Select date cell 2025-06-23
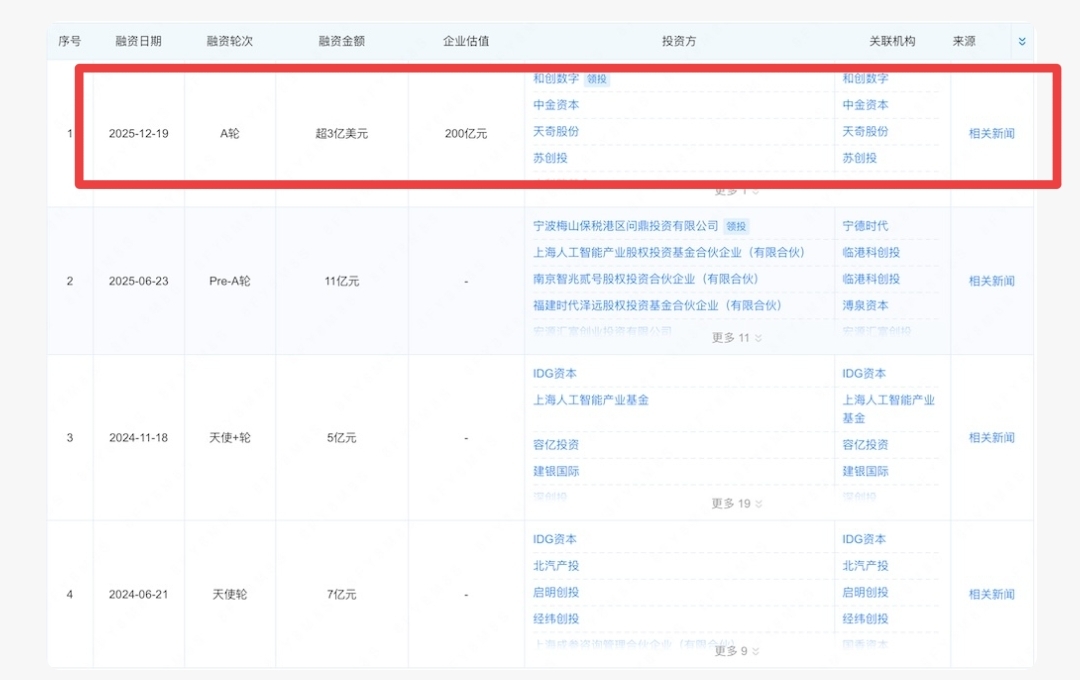This screenshot has height=680, width=1080. click(x=138, y=281)
